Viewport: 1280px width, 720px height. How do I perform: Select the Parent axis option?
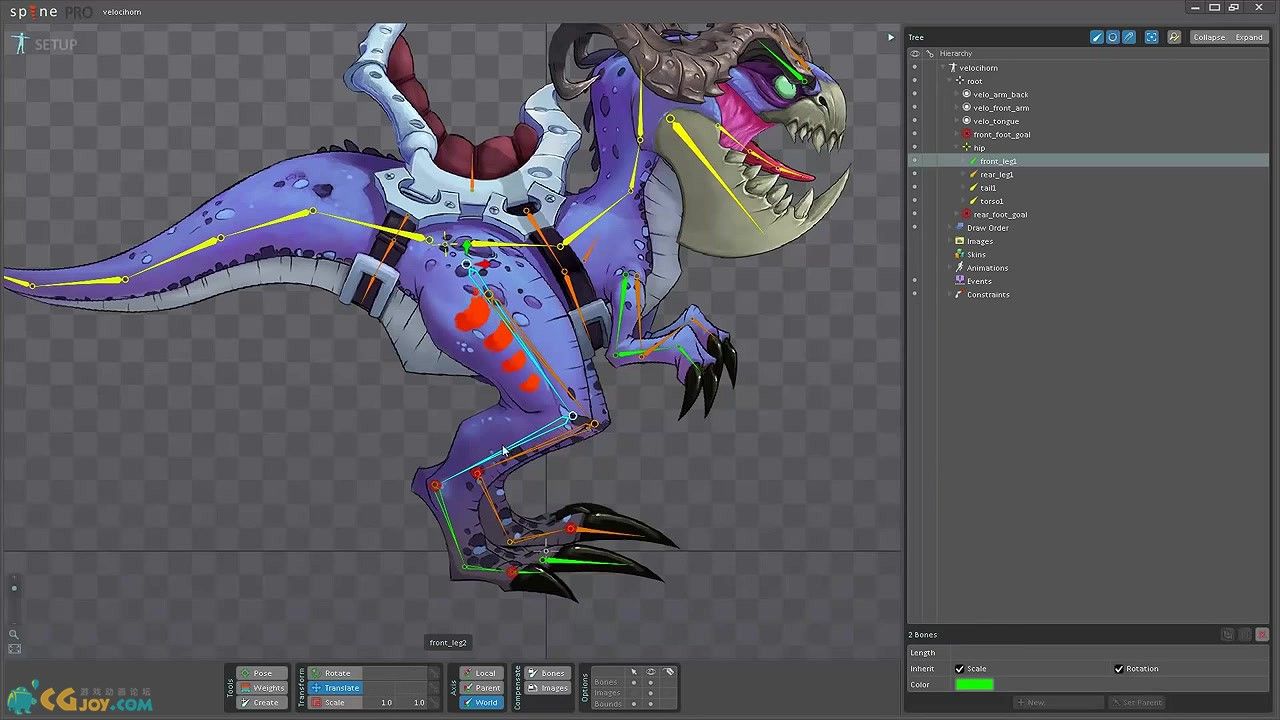click(480, 688)
